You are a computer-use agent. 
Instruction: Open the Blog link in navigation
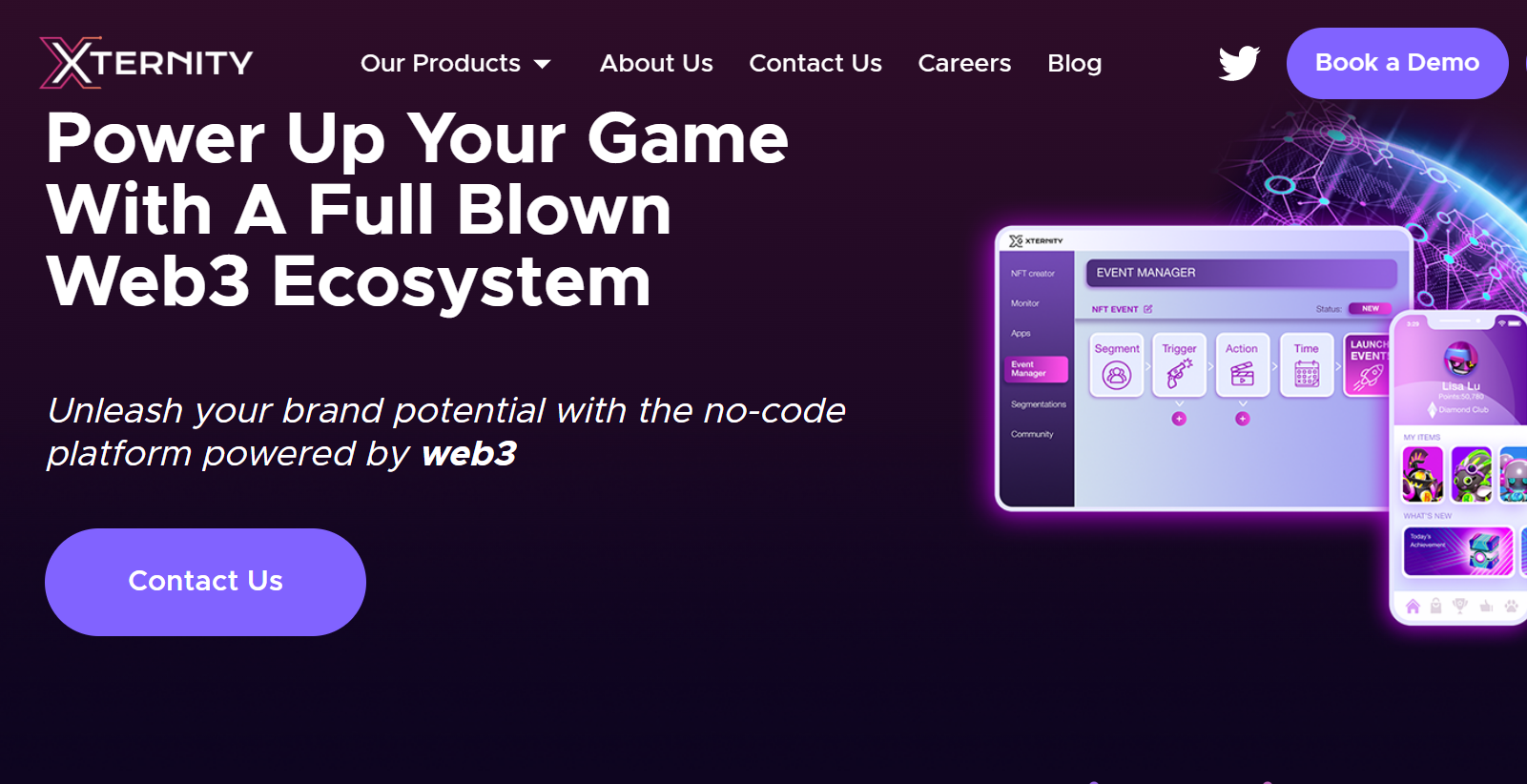[1074, 63]
